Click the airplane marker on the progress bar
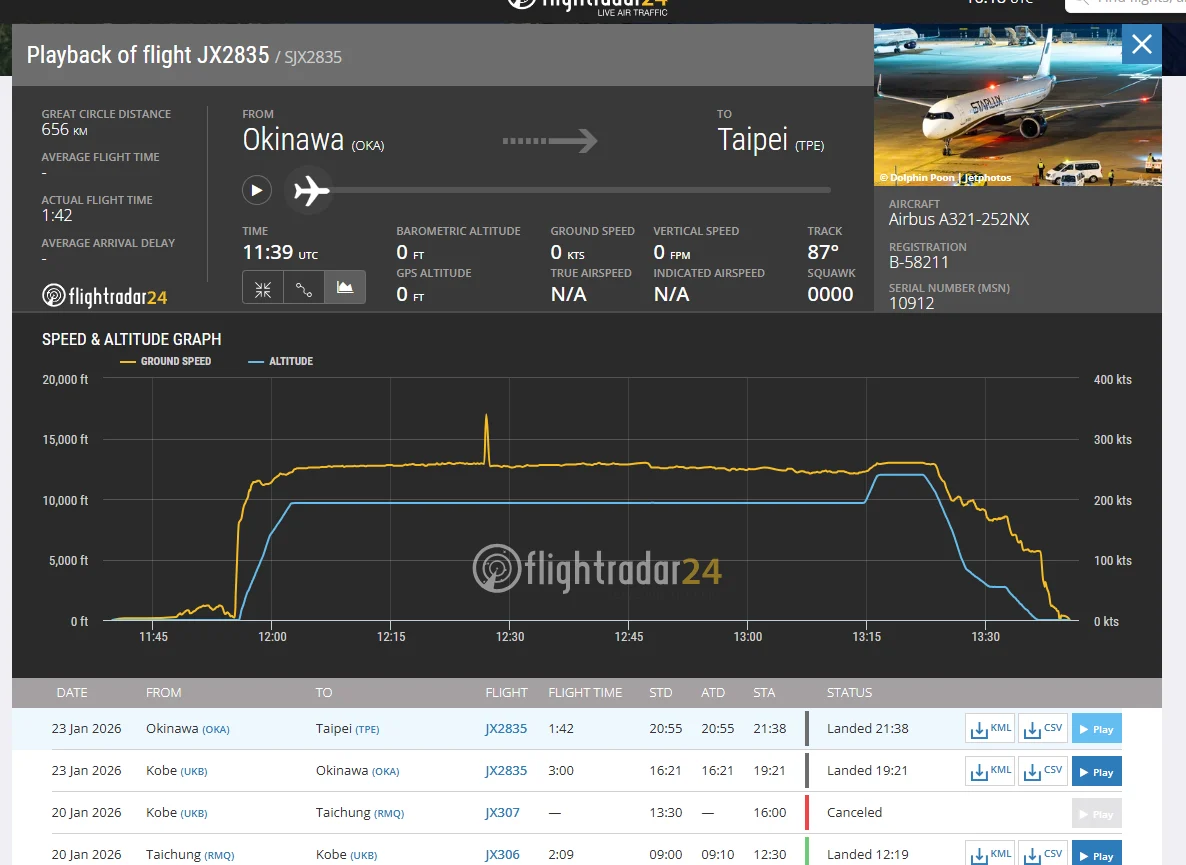Viewport: 1186px width, 865px height. (311, 191)
